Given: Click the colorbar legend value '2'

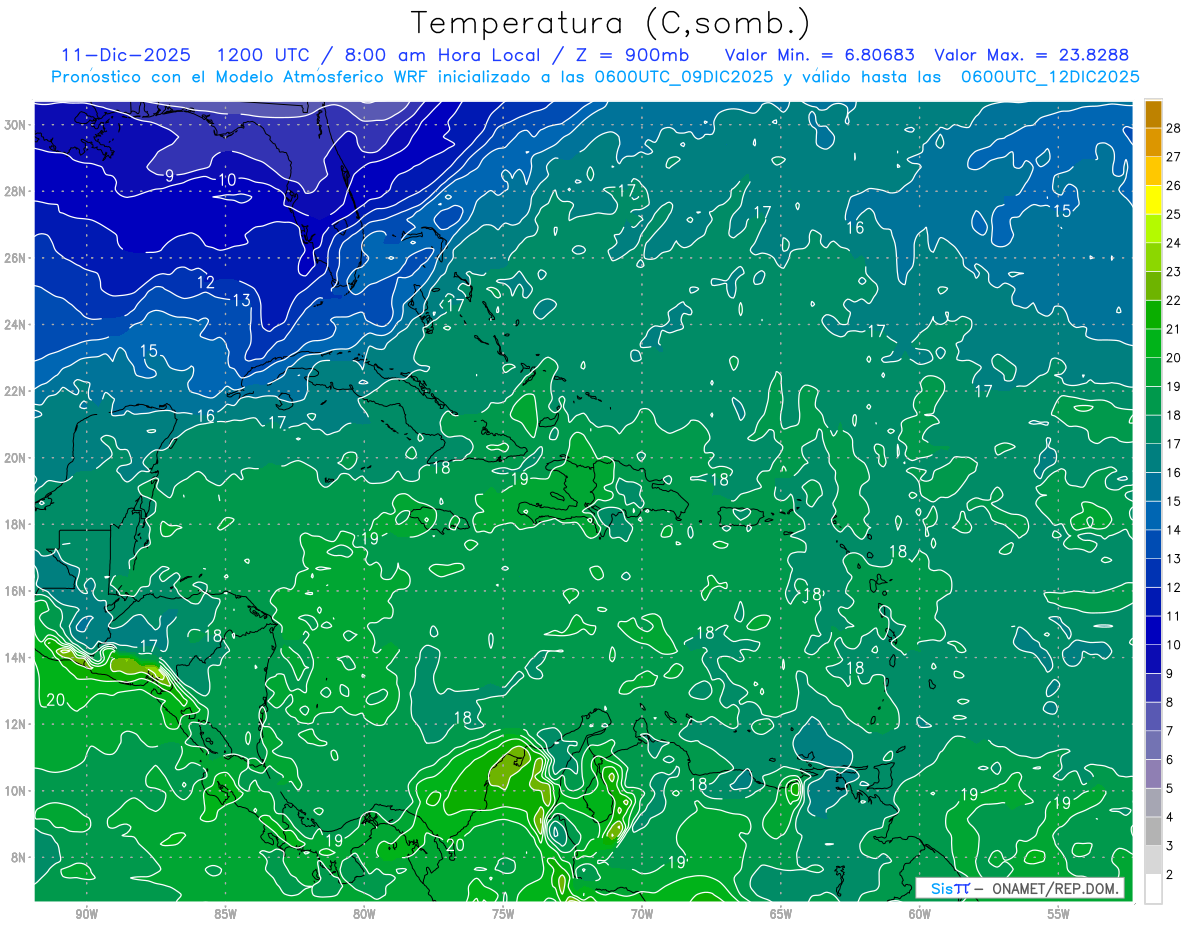Looking at the screenshot, I should [1169, 874].
